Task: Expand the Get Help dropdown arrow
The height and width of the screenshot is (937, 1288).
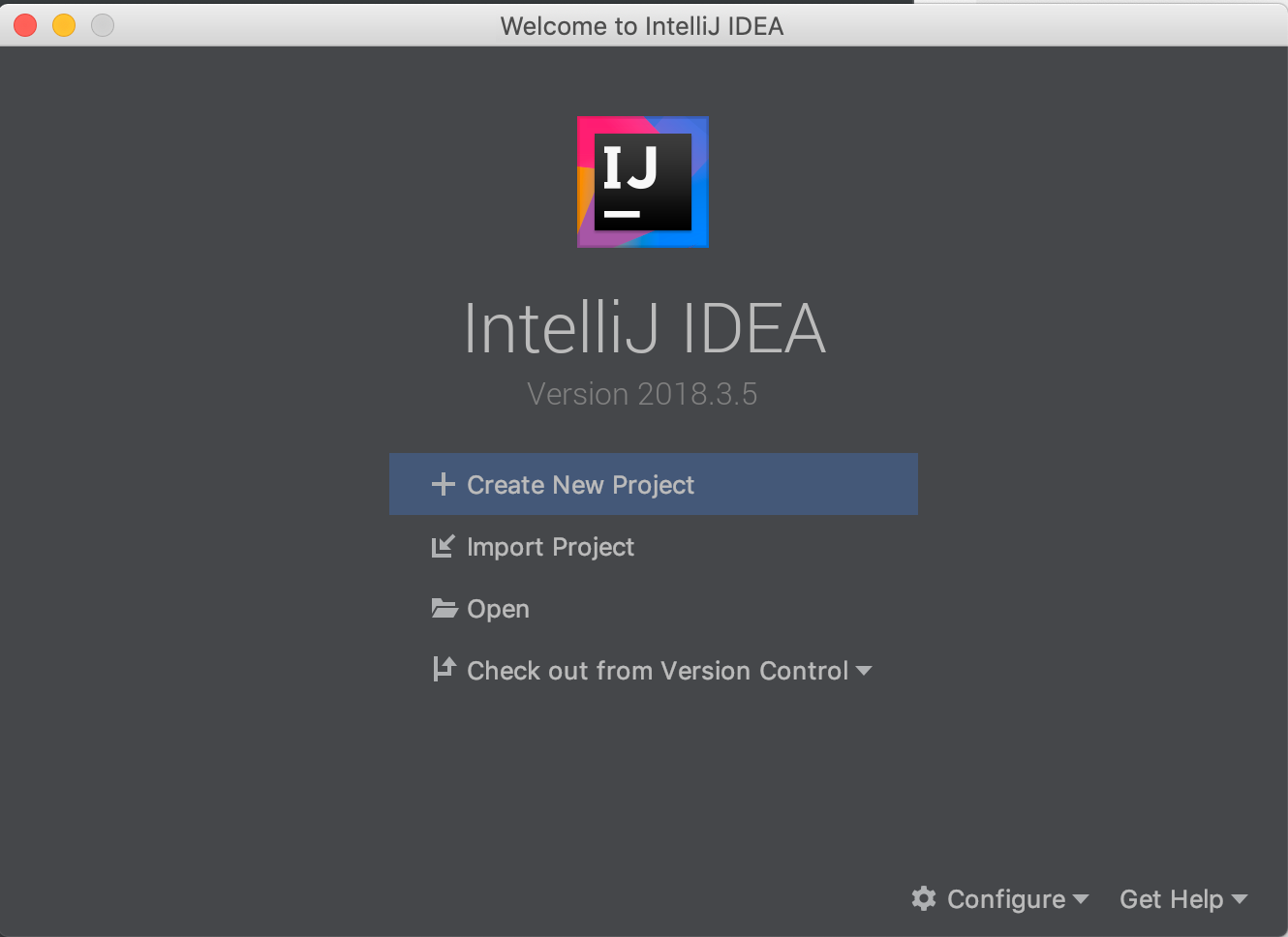Action: pos(1240,899)
